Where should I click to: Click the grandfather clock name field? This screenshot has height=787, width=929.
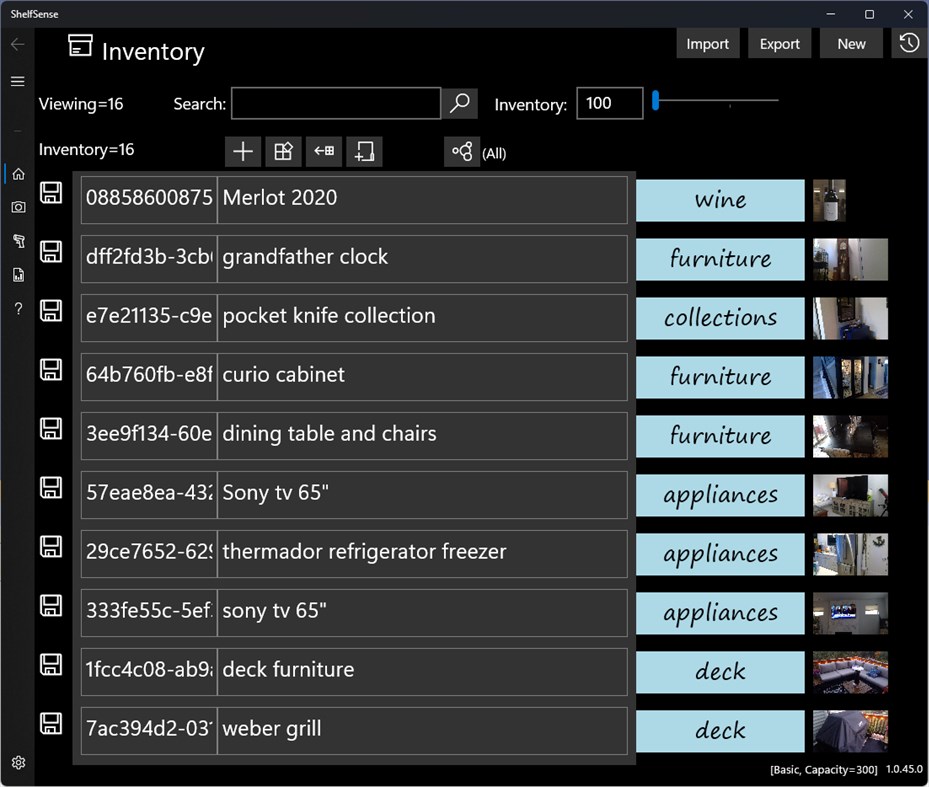coord(422,259)
